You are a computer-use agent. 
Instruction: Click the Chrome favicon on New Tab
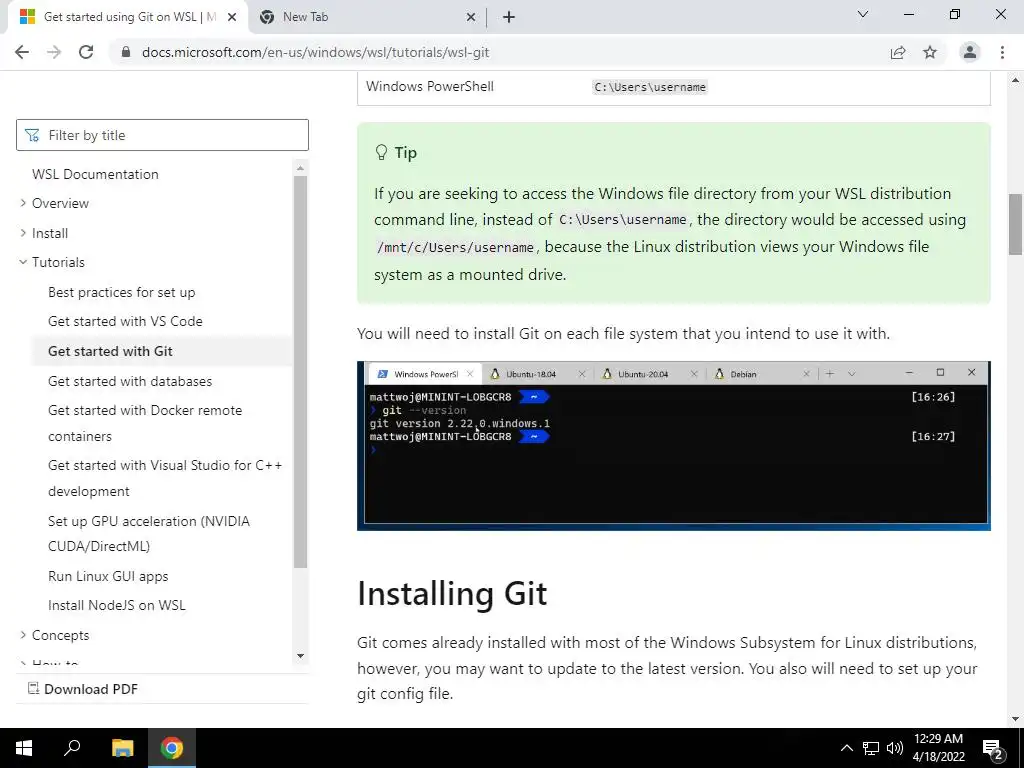[266, 17]
